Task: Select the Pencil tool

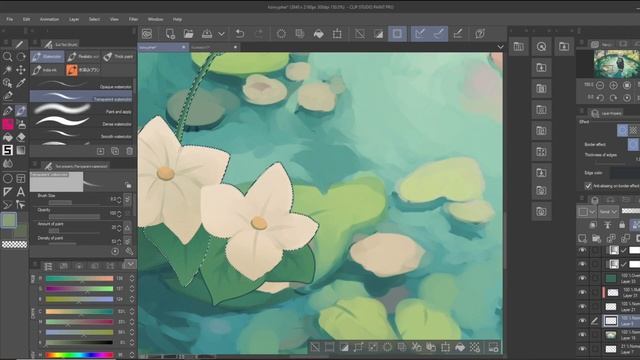Action: click(7, 110)
